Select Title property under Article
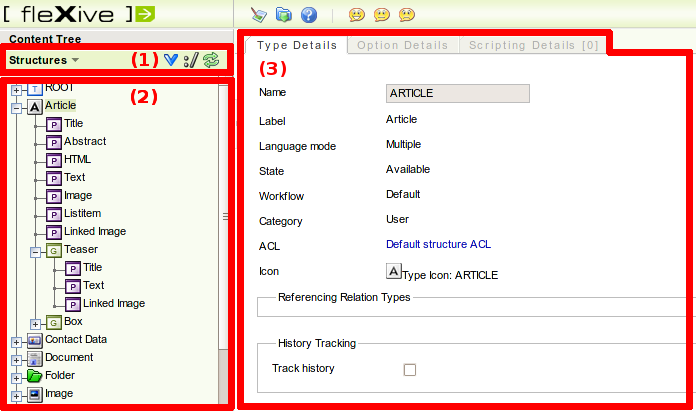The width and height of the screenshot is (696, 411). tap(73, 123)
